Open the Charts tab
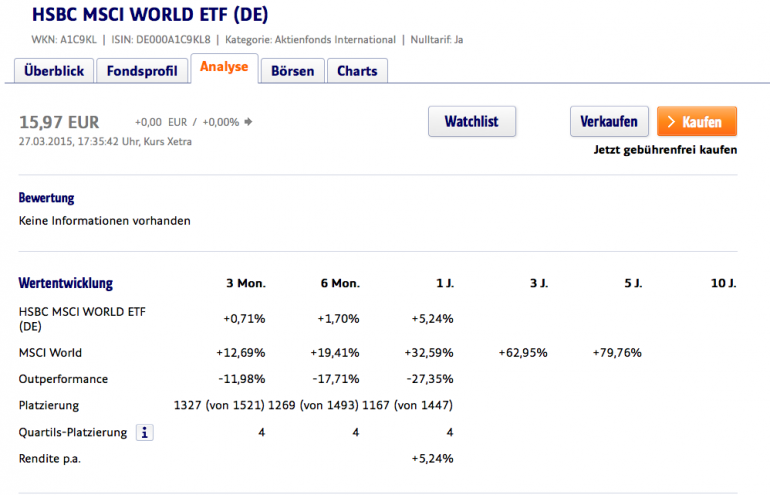The image size is (770, 495). pos(358,71)
